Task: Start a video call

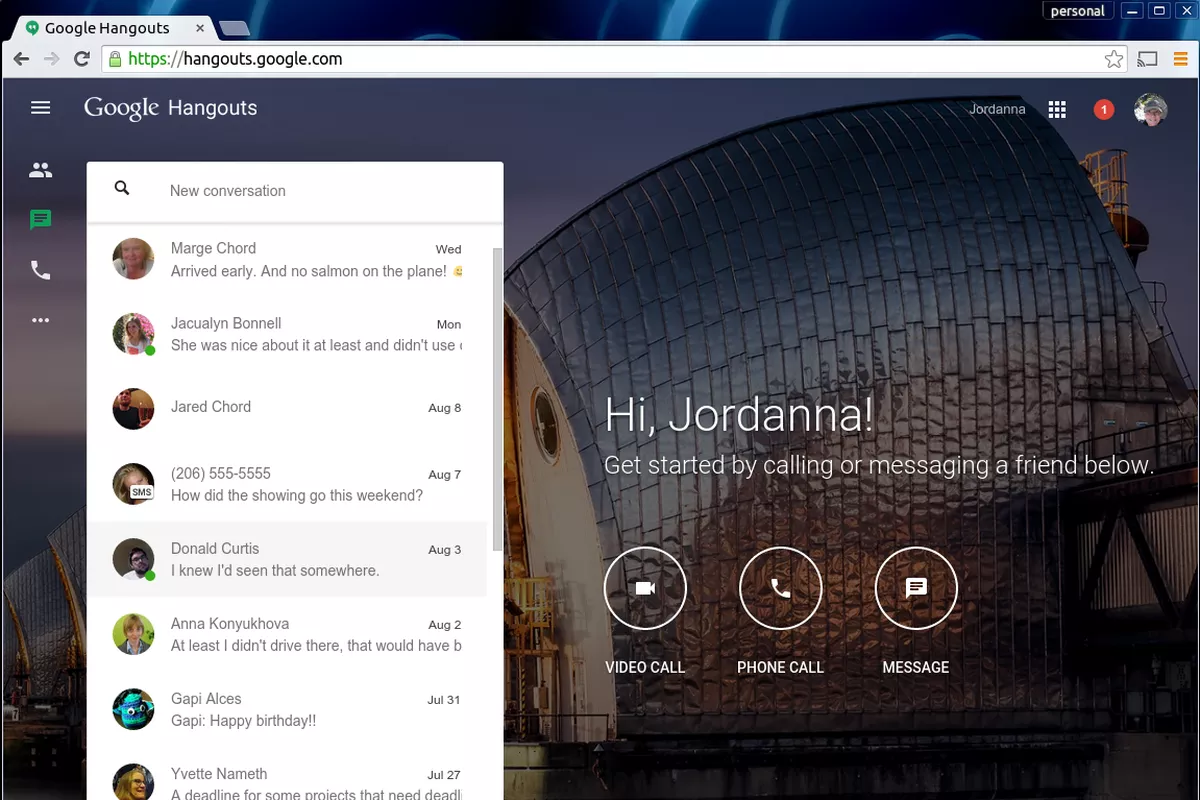Action: [x=645, y=589]
